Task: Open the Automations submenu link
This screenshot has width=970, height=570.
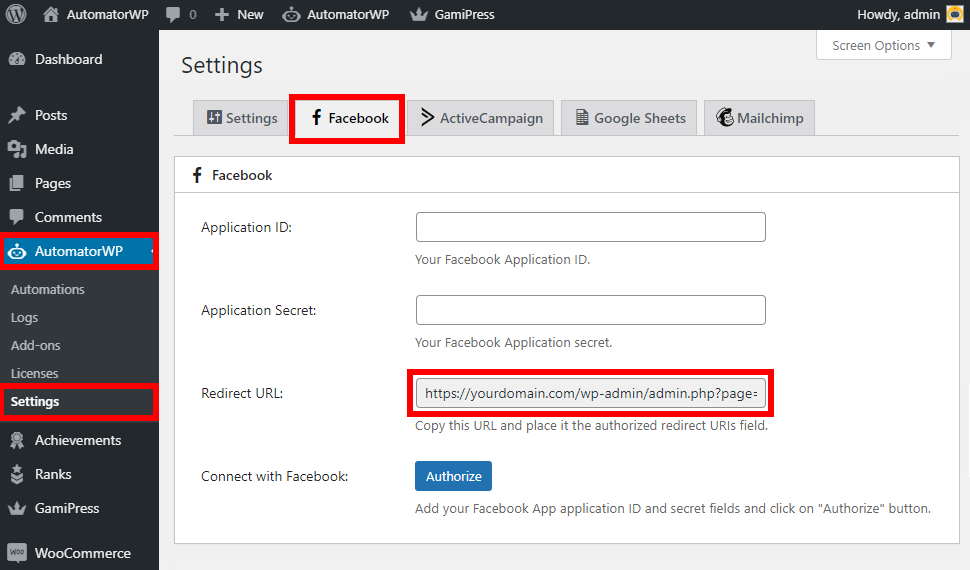Action: coord(48,289)
